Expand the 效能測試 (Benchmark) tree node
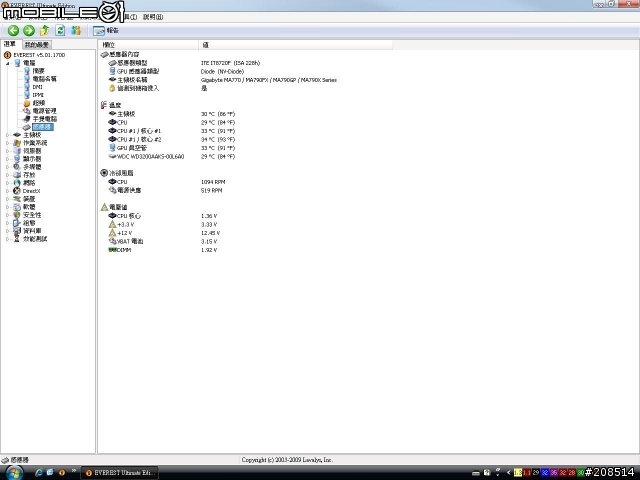640x480 pixels. (x=7, y=239)
